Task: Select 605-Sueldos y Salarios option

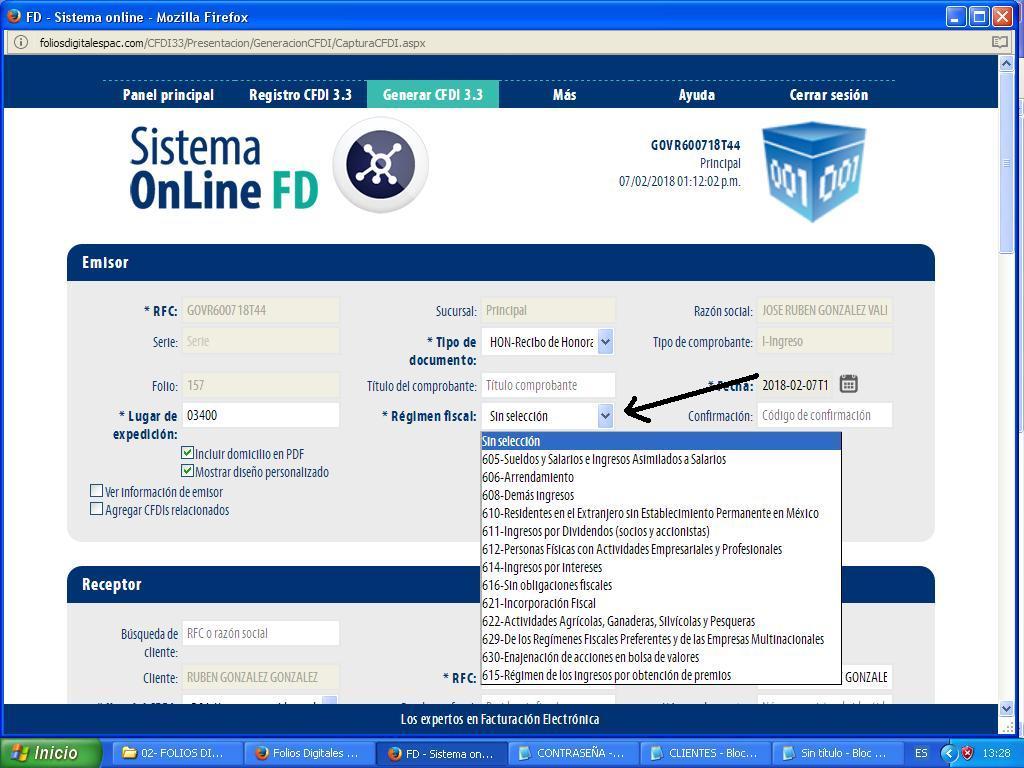Action: [x=661, y=459]
